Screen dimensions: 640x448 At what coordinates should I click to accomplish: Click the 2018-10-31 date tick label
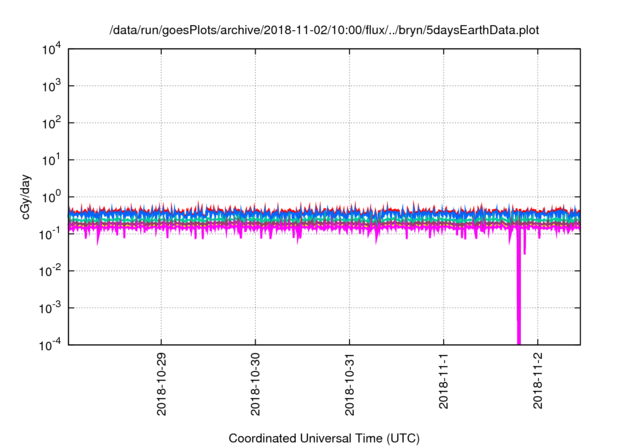[350, 384]
